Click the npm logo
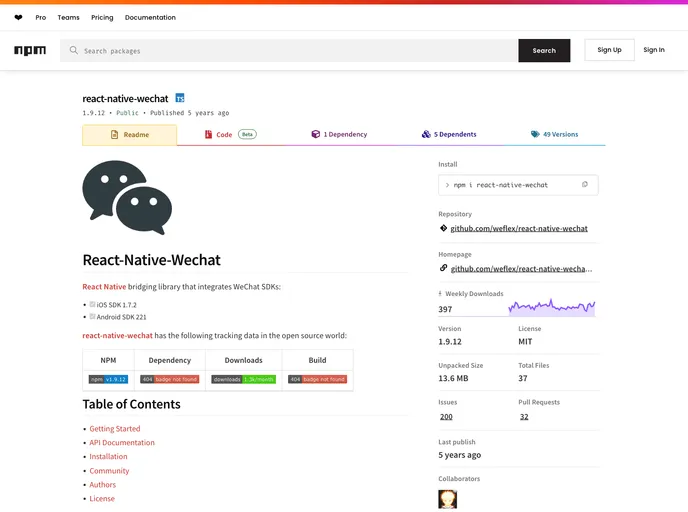 pos(30,50)
